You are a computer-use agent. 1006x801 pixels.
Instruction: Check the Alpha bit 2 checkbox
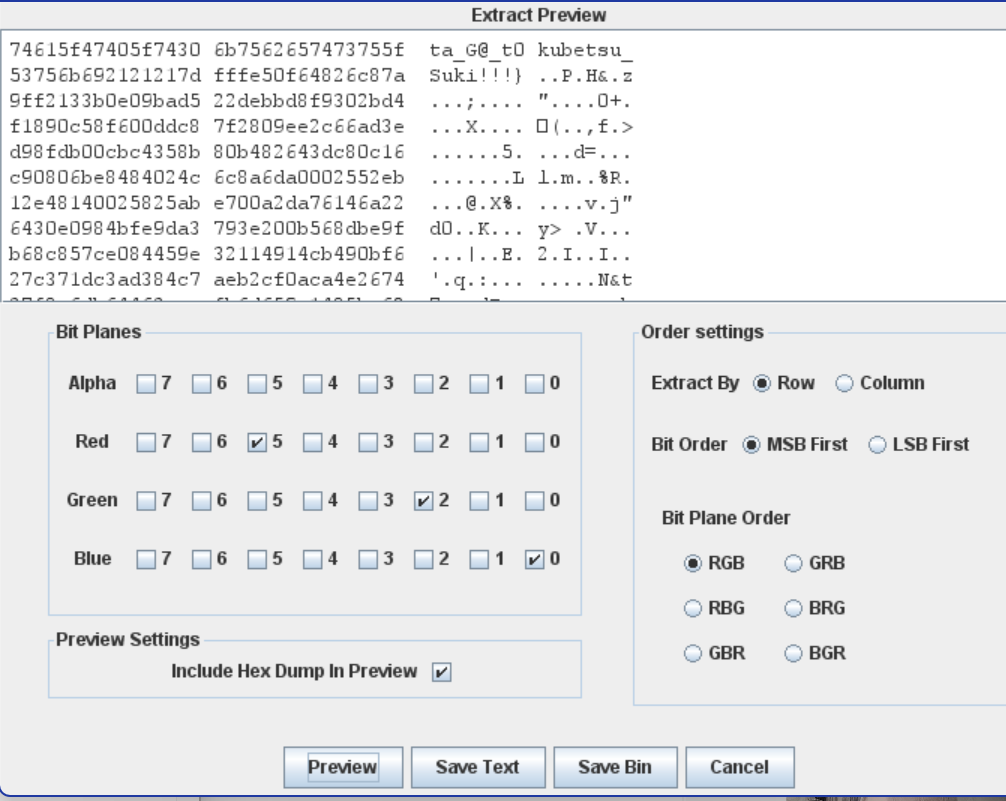[424, 384]
